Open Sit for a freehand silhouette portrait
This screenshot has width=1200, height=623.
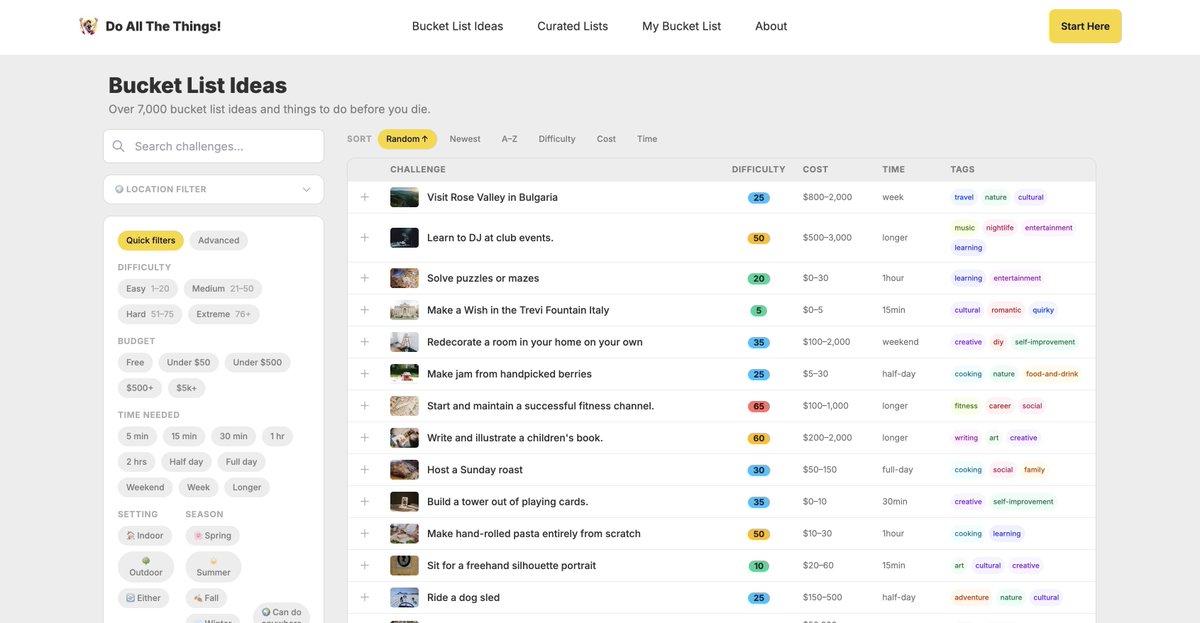pyautogui.click(x=511, y=566)
